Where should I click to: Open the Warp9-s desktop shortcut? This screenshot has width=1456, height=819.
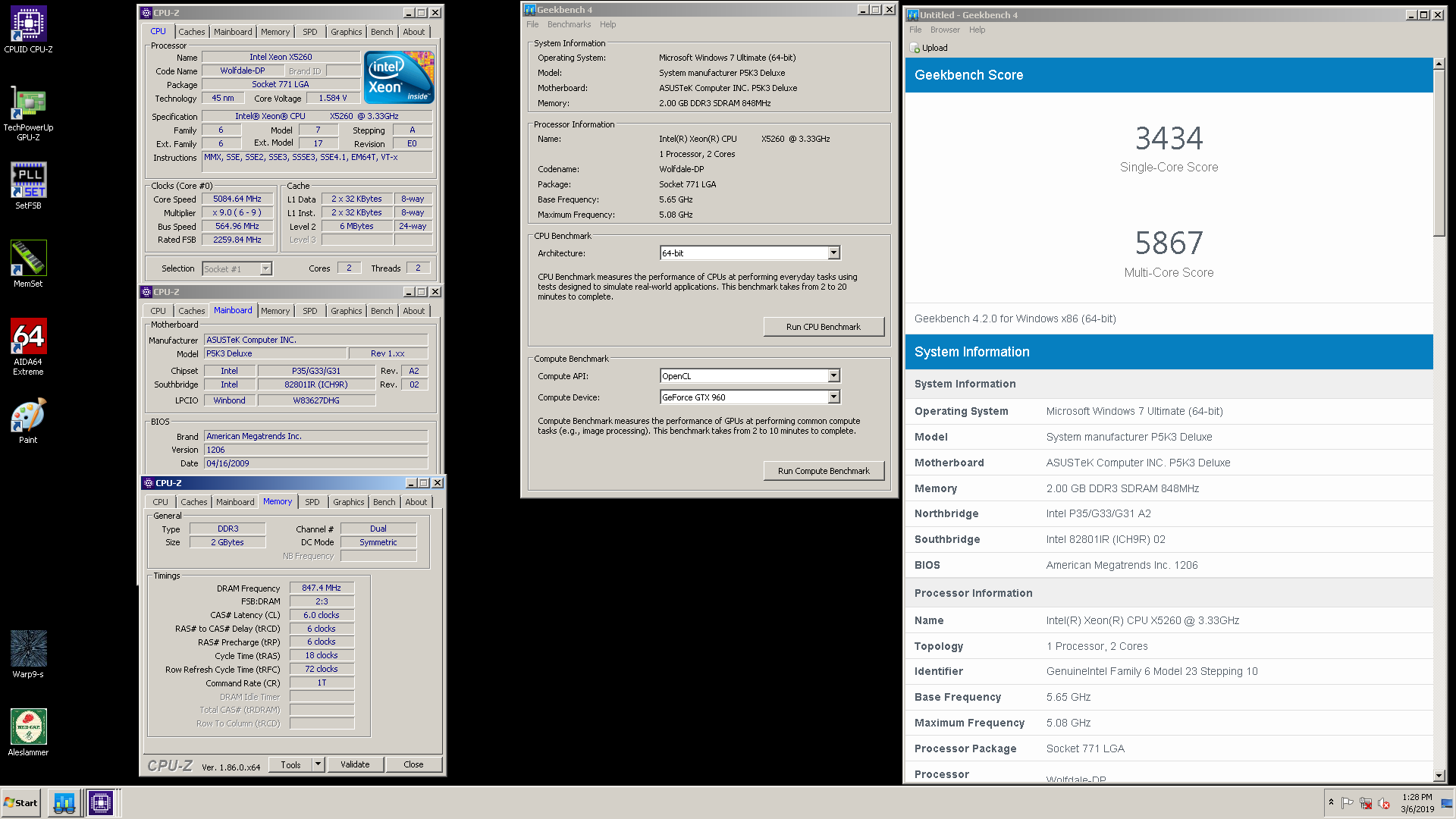28,654
